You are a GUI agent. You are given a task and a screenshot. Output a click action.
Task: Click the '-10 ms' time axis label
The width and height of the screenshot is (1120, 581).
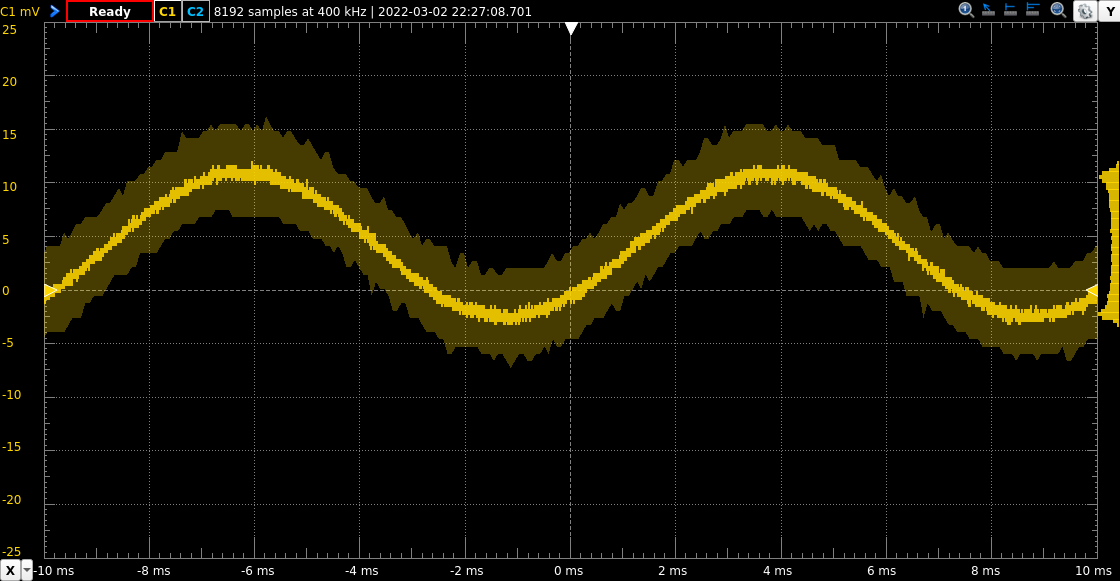click(x=54, y=570)
